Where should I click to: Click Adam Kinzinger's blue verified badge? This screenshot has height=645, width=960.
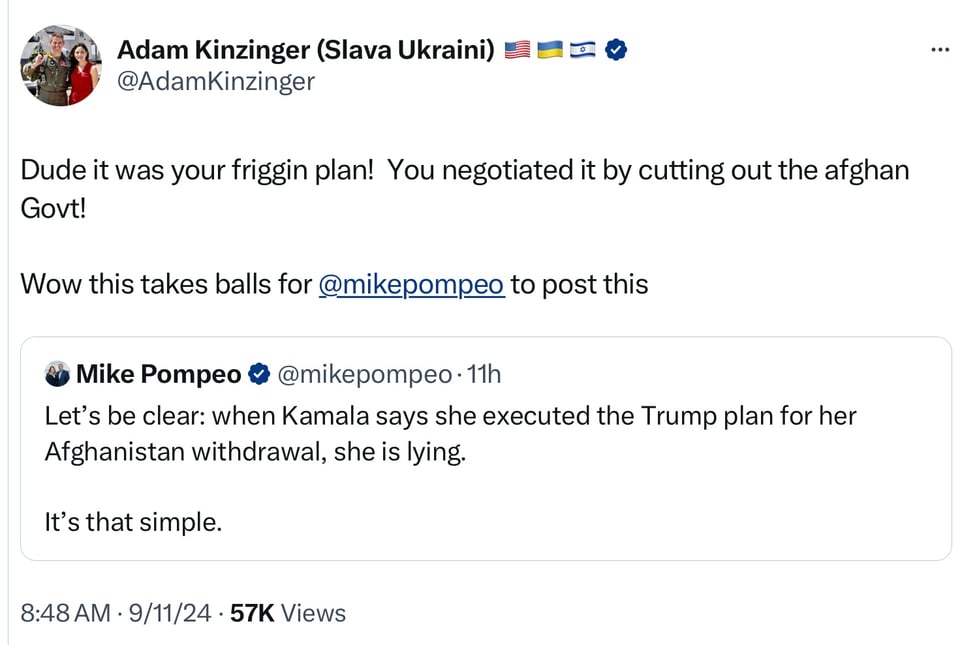(x=617, y=49)
